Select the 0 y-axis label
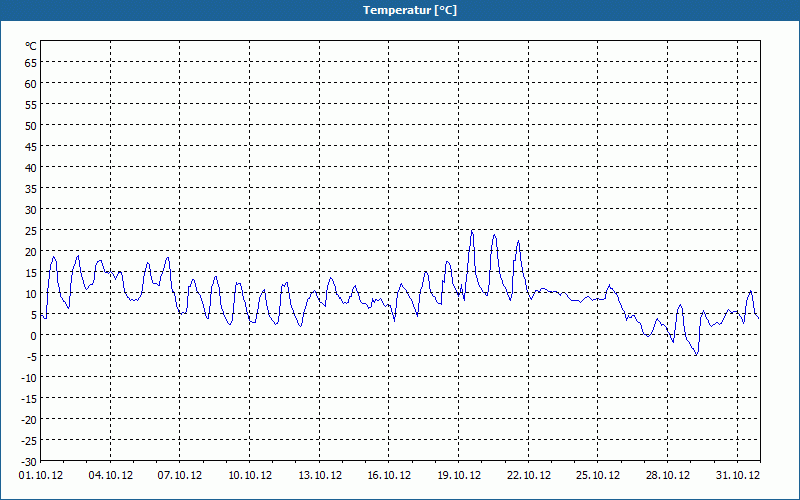Image resolution: width=800 pixels, height=500 pixels. [34, 336]
